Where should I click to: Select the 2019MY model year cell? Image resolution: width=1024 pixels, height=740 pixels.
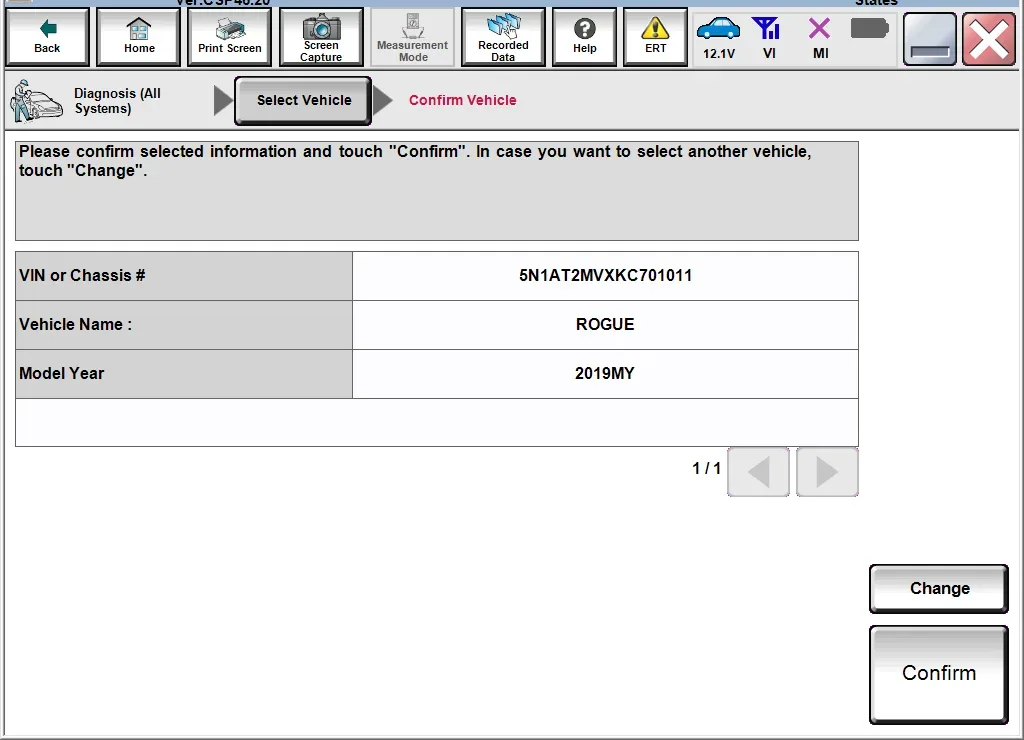pyautogui.click(x=605, y=374)
